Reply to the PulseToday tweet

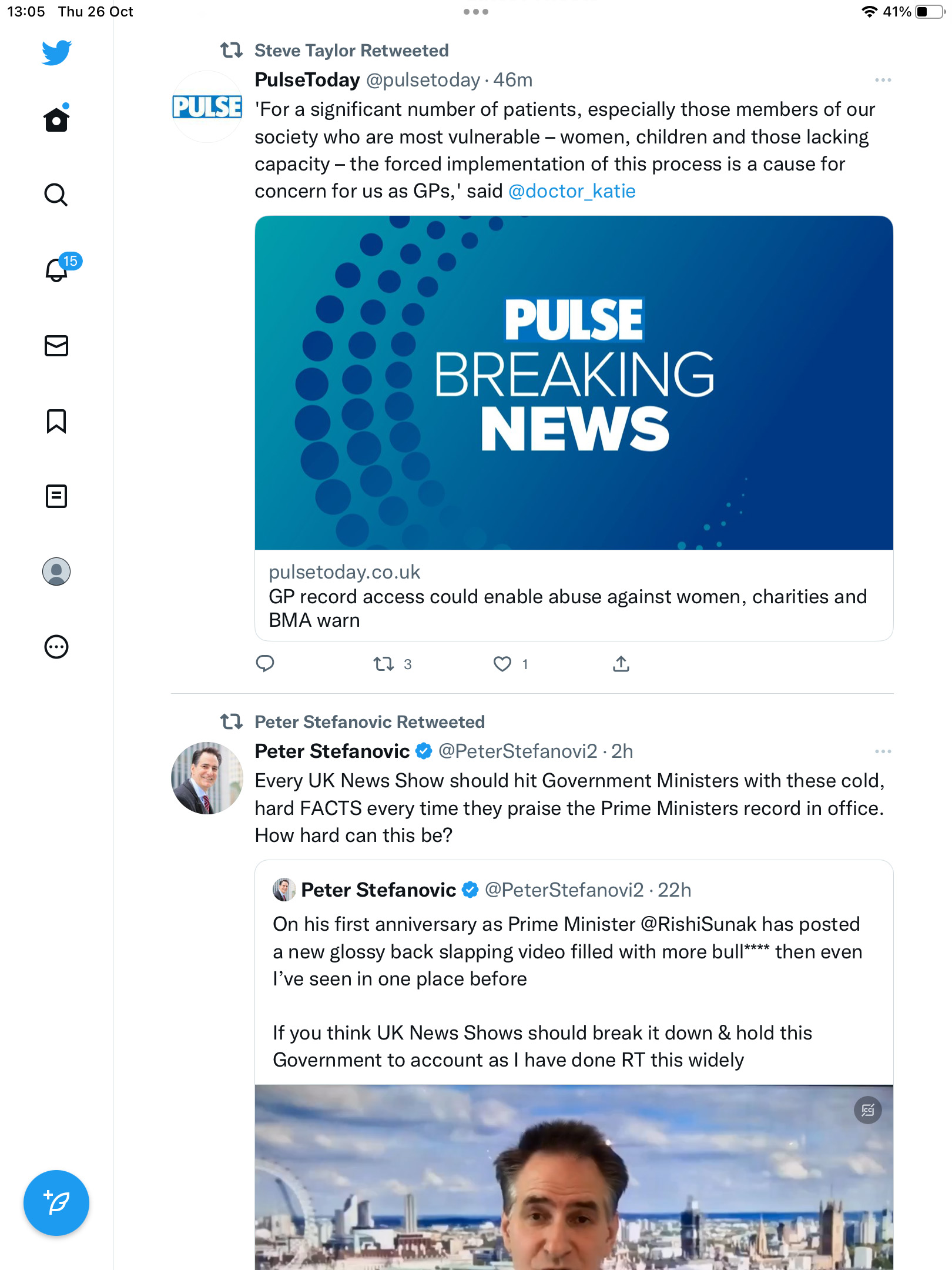[265, 664]
